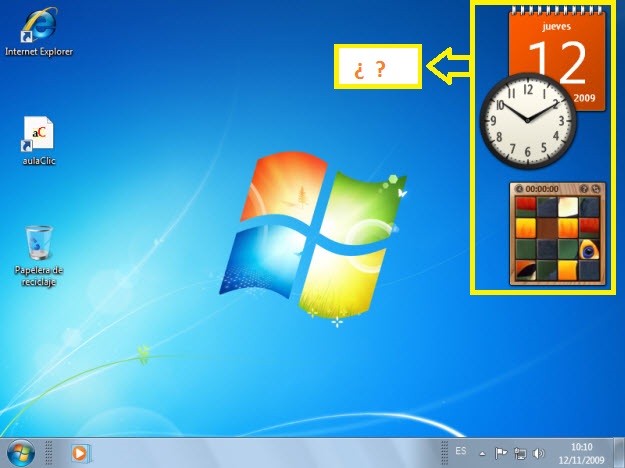The height and width of the screenshot is (468, 625).
Task: Open the network status tray icon
Action: (520, 453)
